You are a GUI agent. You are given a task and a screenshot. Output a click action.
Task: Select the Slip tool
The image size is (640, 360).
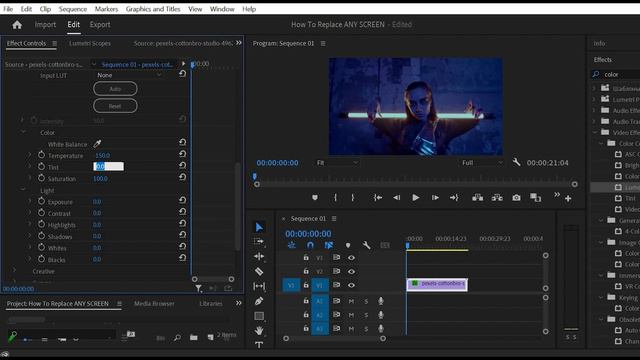pyautogui.click(x=259, y=286)
